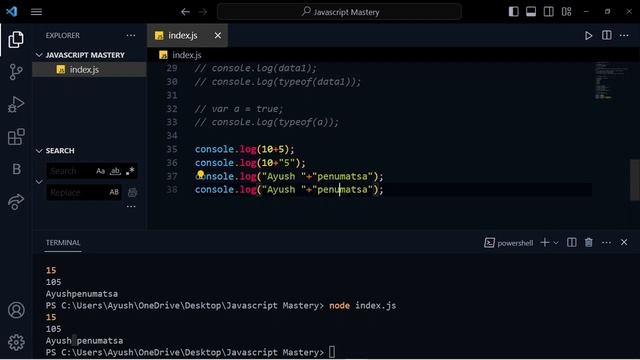Click the EXPLORER title header
This screenshot has height=360, width=640.
63,36
